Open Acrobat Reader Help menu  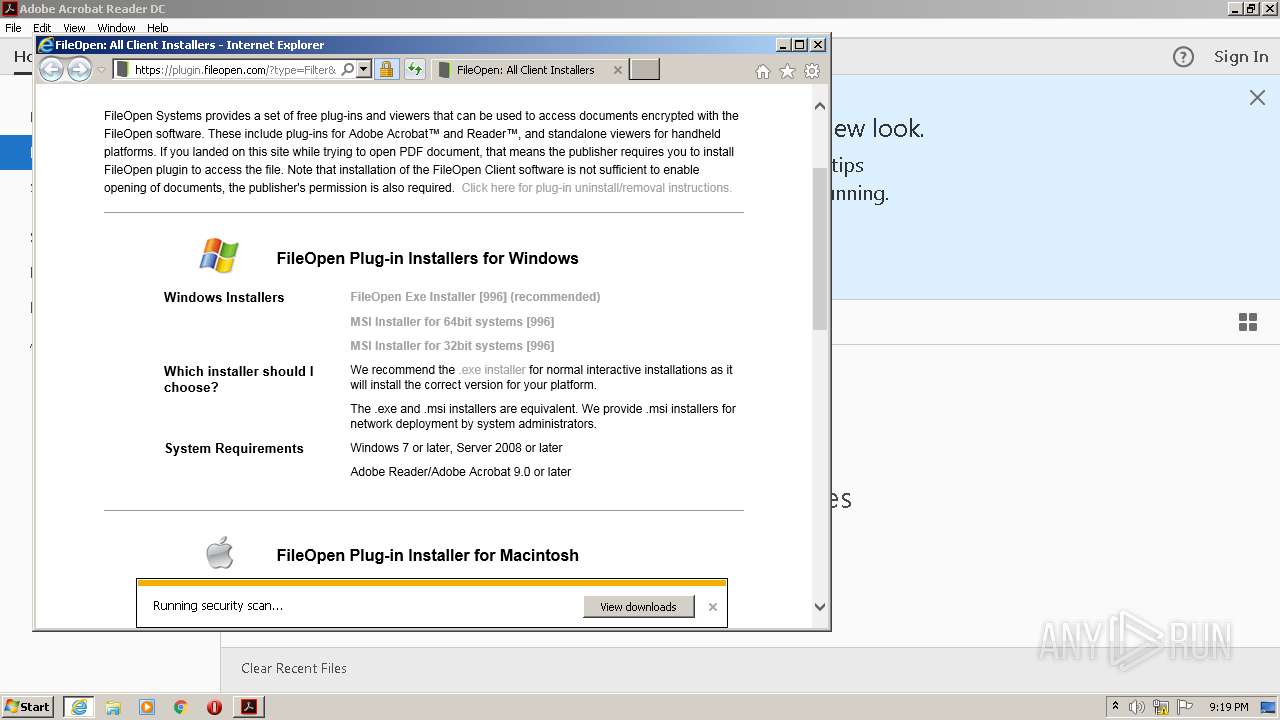(x=158, y=28)
